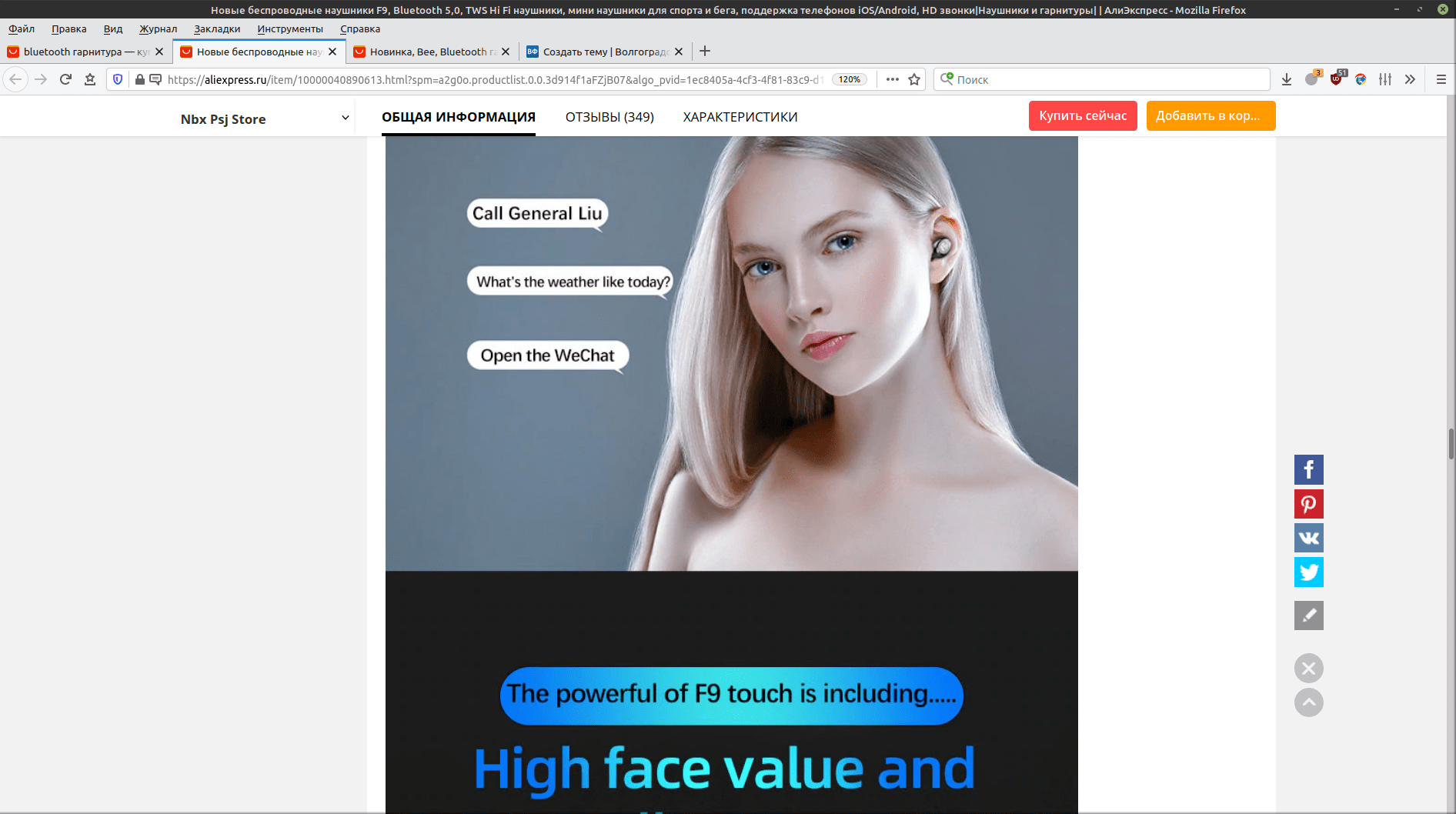Screen dimensions: 1456x814
Task: Reset the 120% zoom level indicator
Action: pos(850,79)
